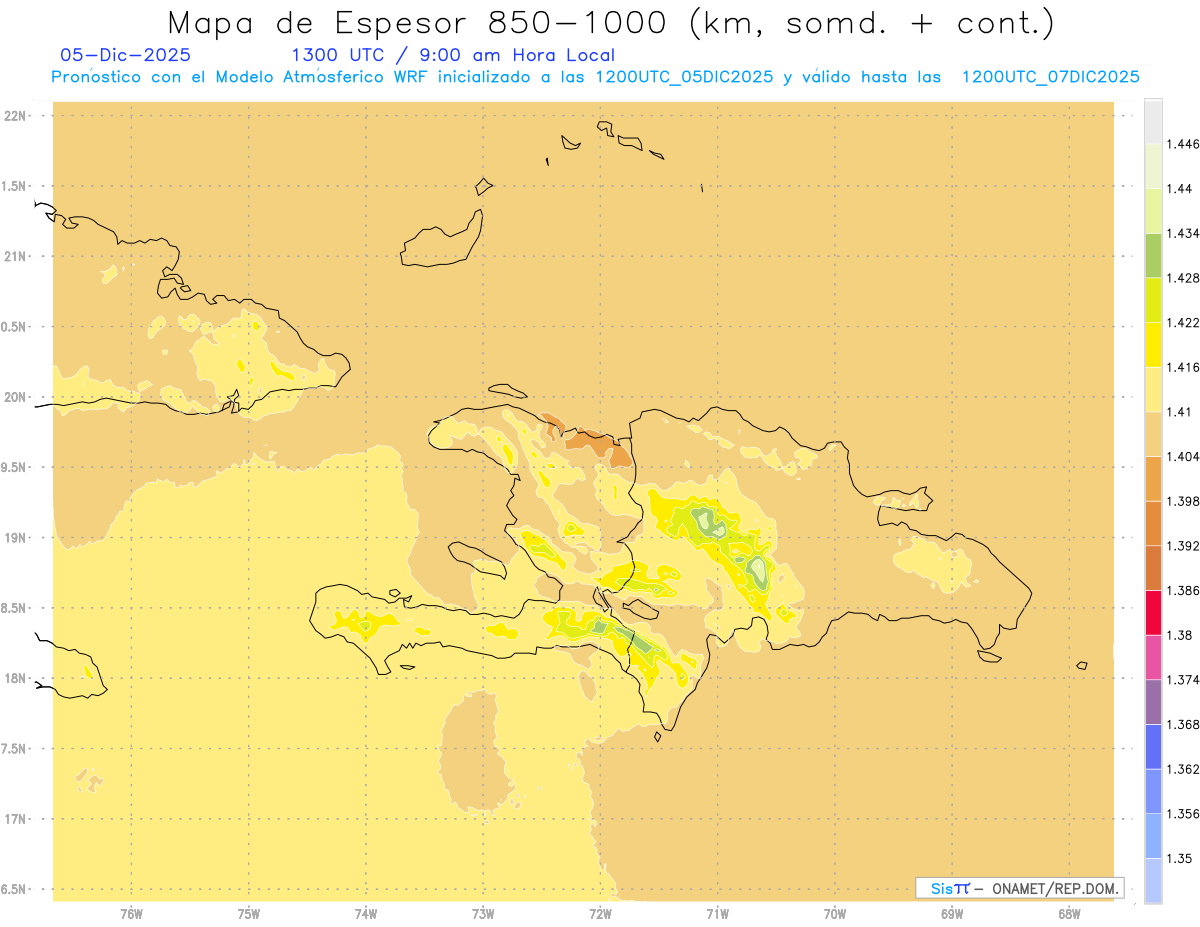1200x927 pixels.
Task: Click the latitude label 20N
Action: [x=14, y=397]
